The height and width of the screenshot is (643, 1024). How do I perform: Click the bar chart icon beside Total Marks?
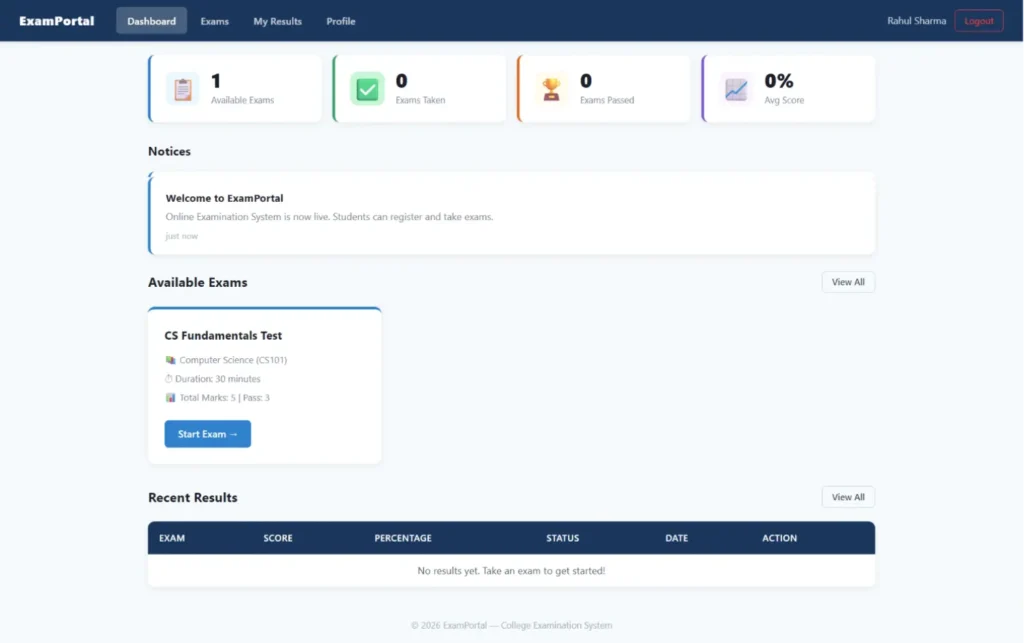click(170, 398)
